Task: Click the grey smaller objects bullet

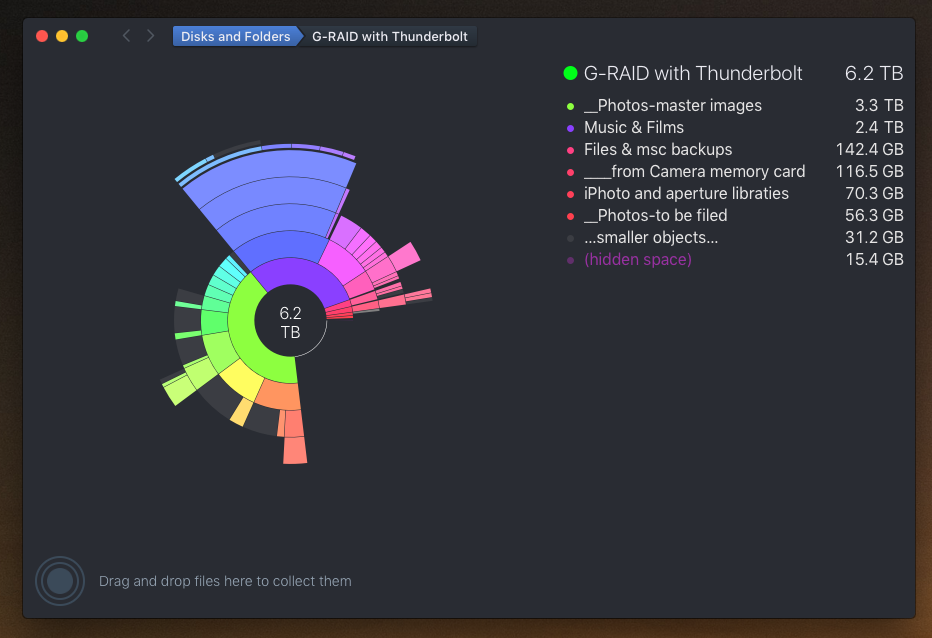Action: pos(571,238)
